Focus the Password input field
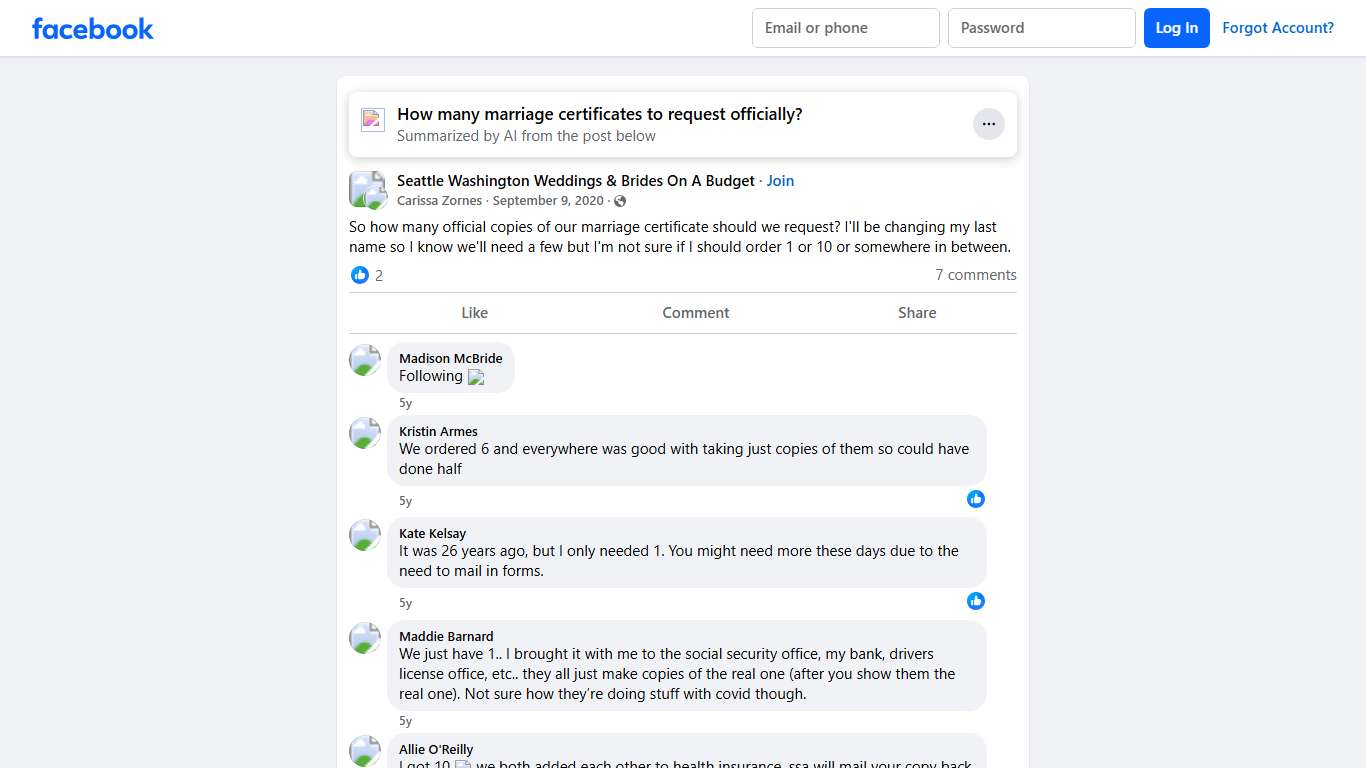The width and height of the screenshot is (1366, 768). pos(1041,28)
